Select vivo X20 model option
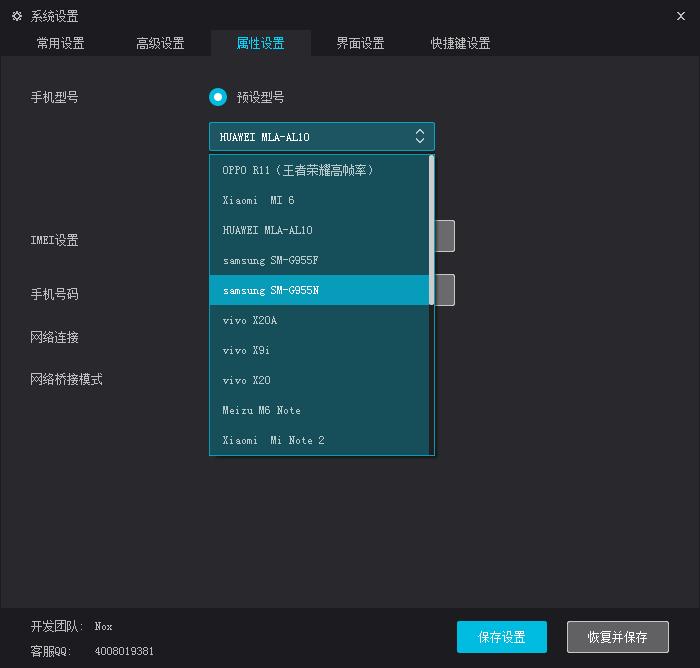 coord(319,380)
